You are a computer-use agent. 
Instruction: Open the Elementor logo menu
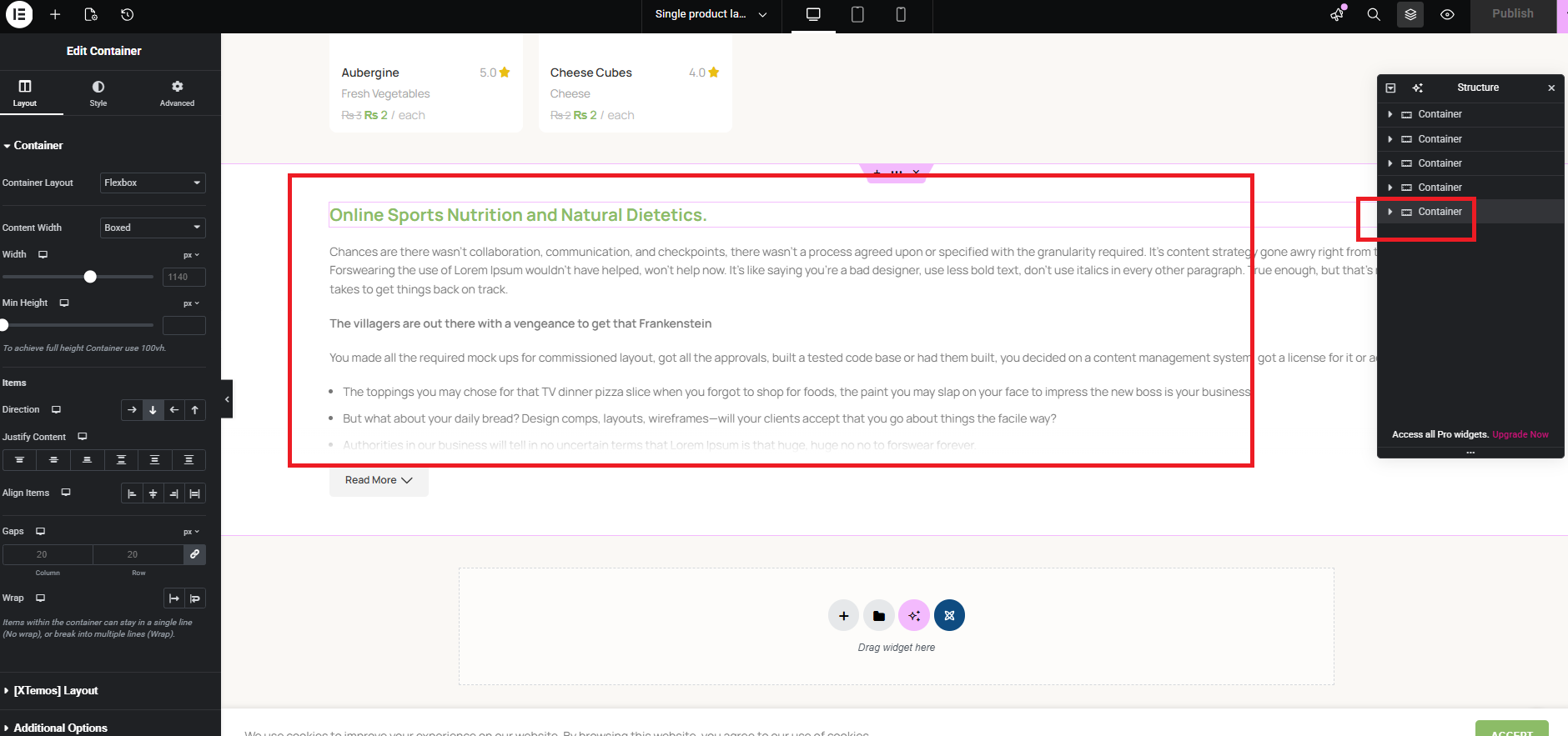pyautogui.click(x=18, y=14)
